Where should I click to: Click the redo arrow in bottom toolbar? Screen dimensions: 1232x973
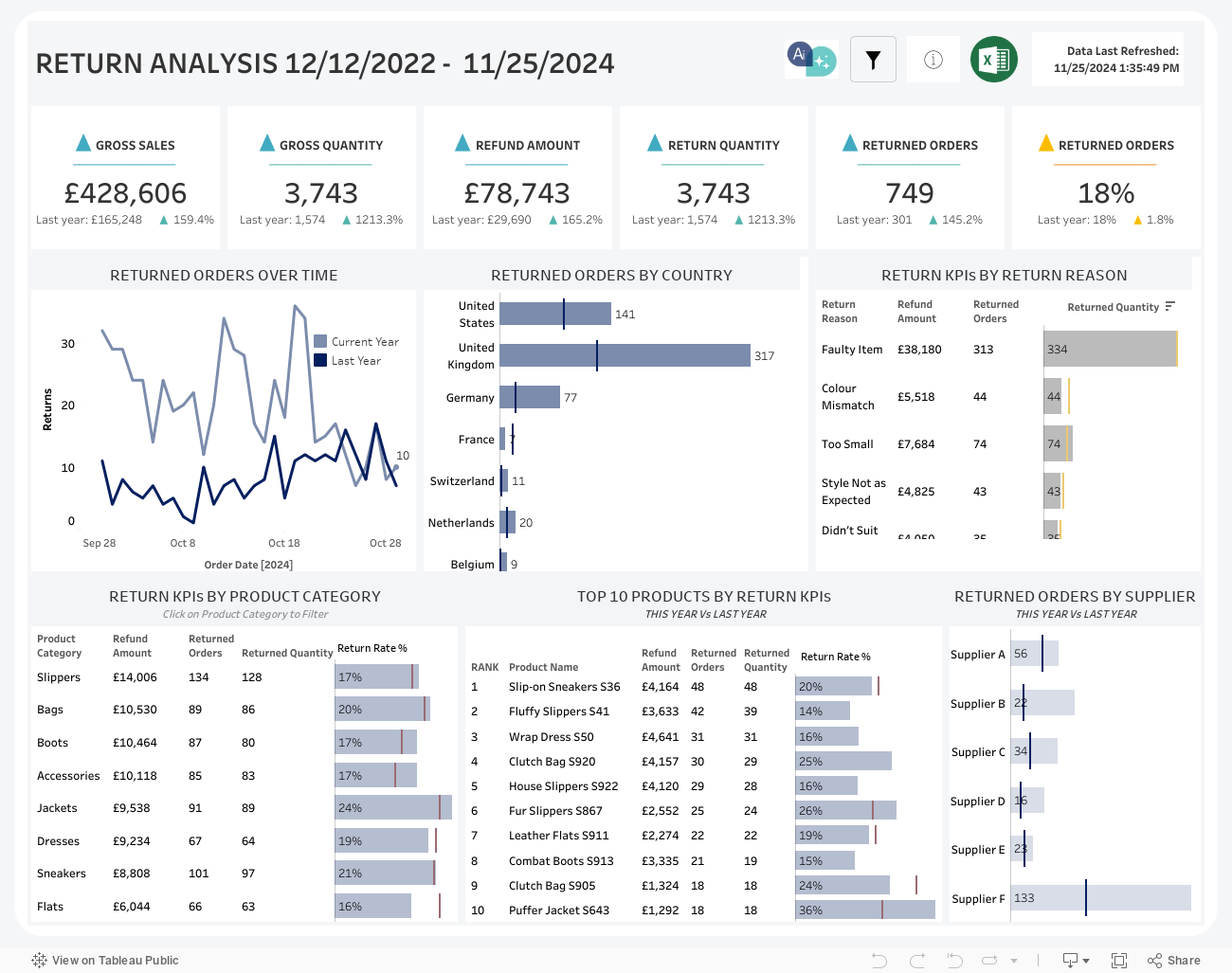(916, 961)
